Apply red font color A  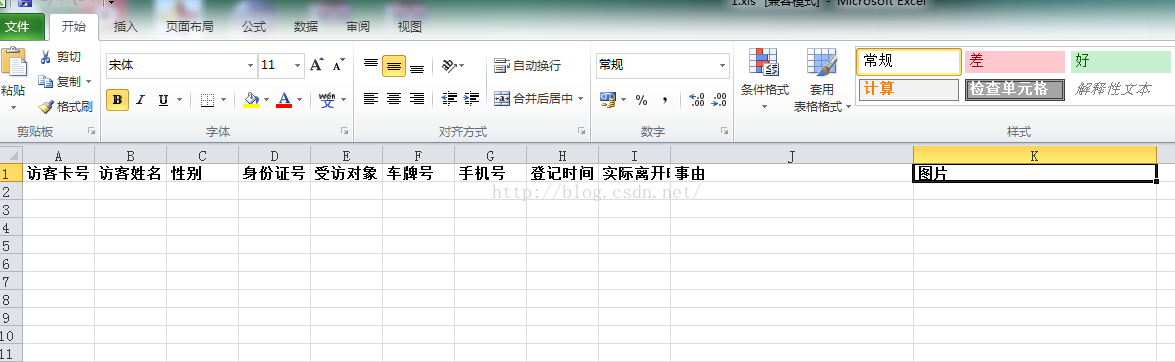tap(284, 100)
